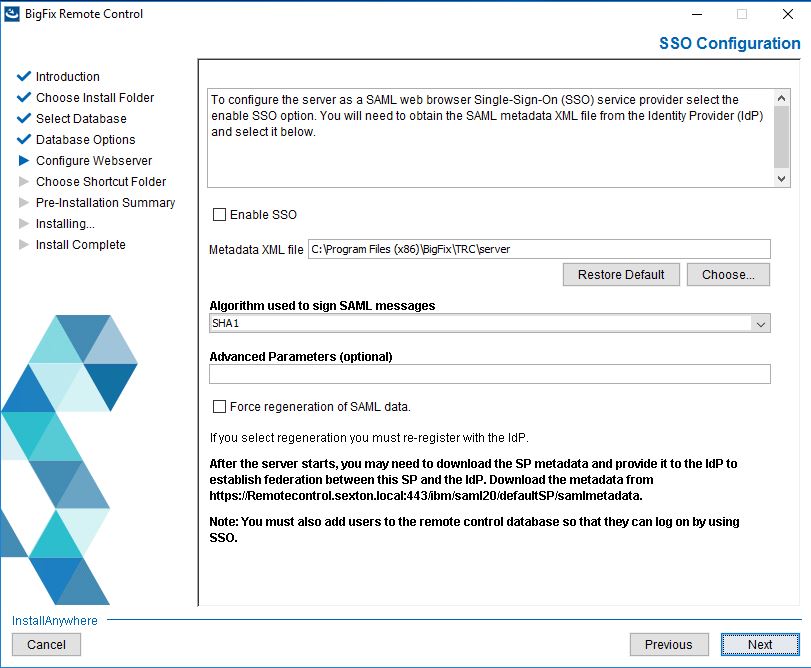811x668 pixels.
Task: Click the blue arrow beside Configure Webserver
Action: (24, 161)
